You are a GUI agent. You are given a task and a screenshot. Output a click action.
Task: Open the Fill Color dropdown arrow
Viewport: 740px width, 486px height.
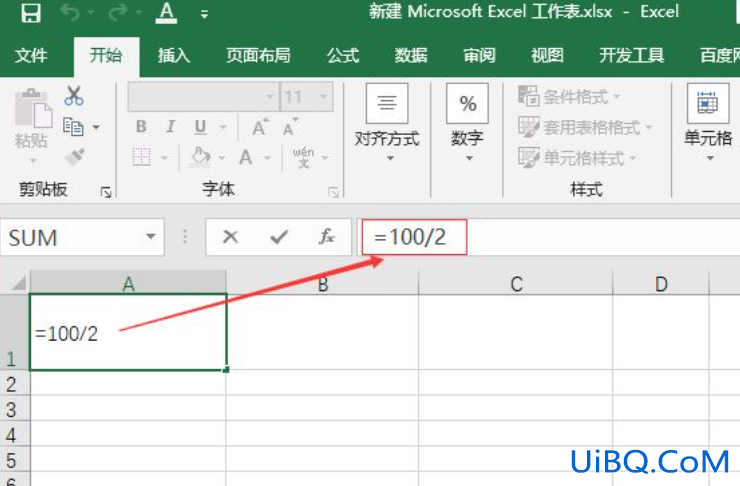[222, 158]
